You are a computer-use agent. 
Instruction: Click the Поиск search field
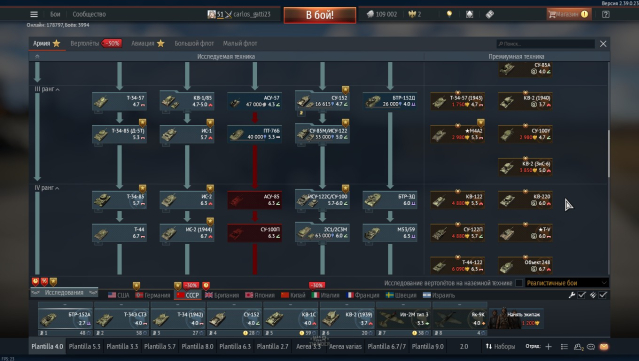tap(545, 44)
